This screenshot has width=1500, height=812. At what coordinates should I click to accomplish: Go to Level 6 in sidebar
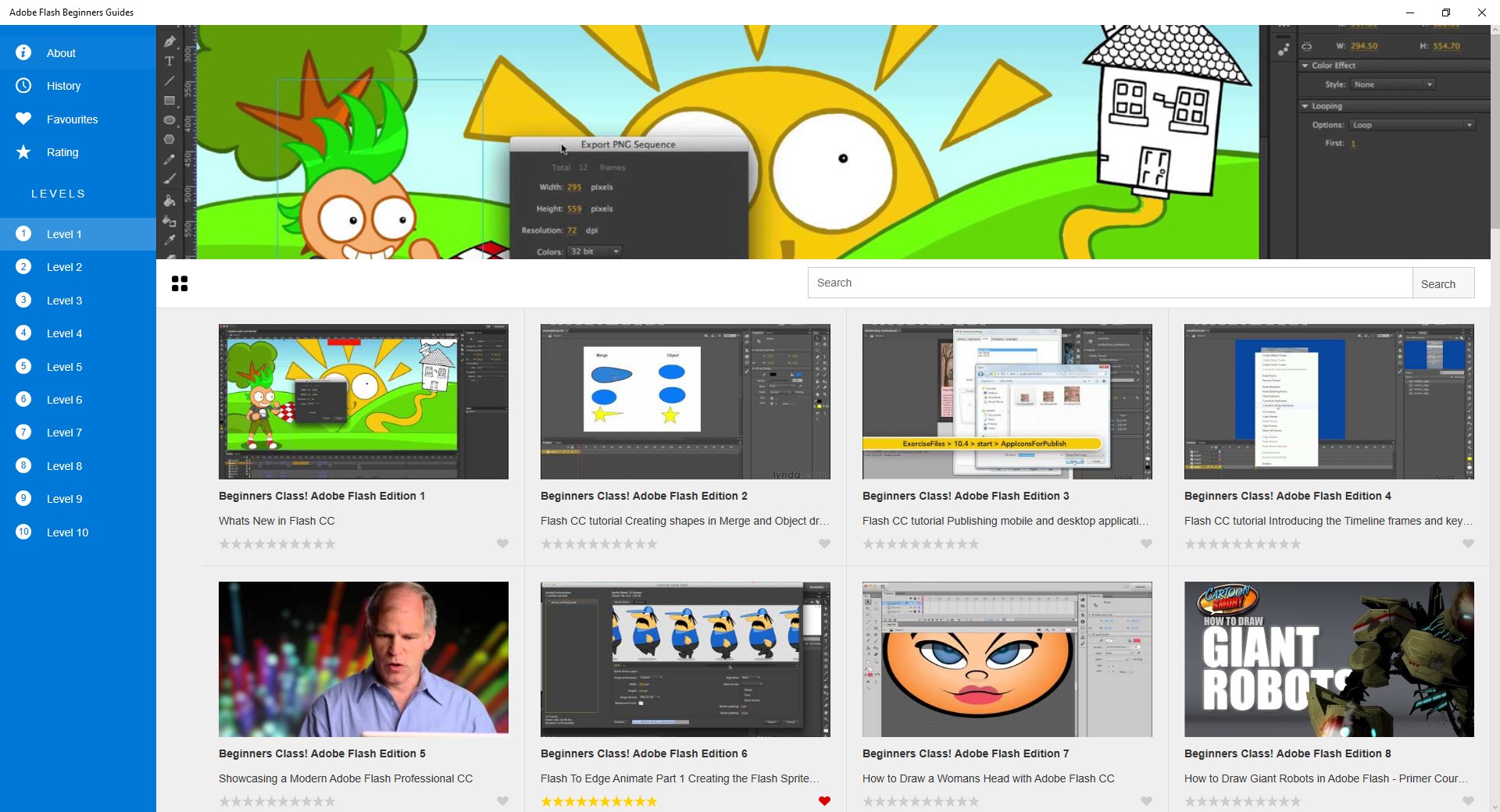[x=78, y=400]
